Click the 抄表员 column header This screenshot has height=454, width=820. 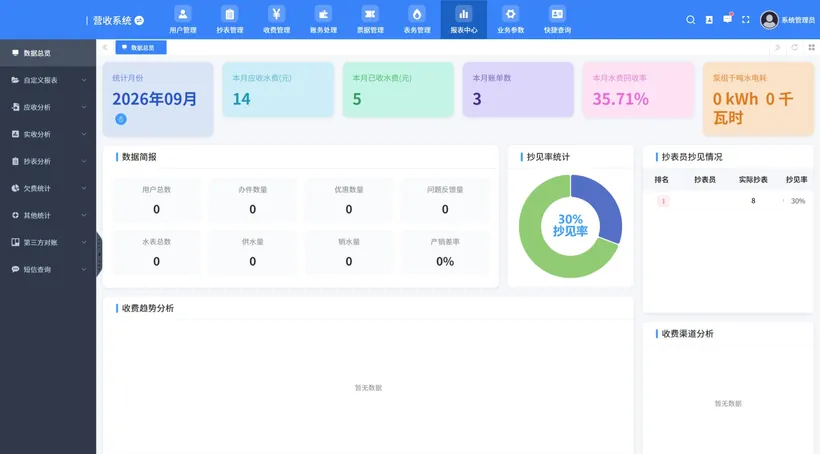(x=705, y=180)
